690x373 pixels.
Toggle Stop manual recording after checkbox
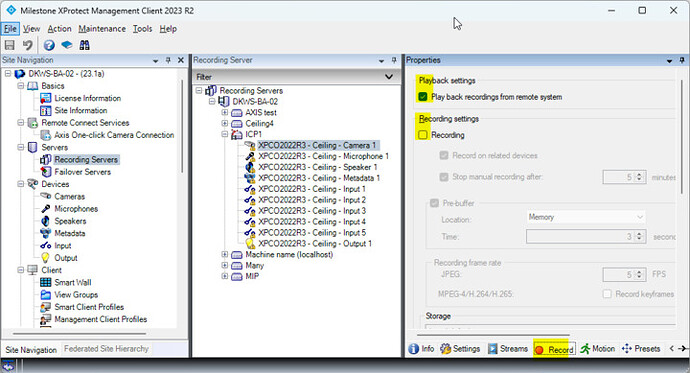(x=444, y=177)
